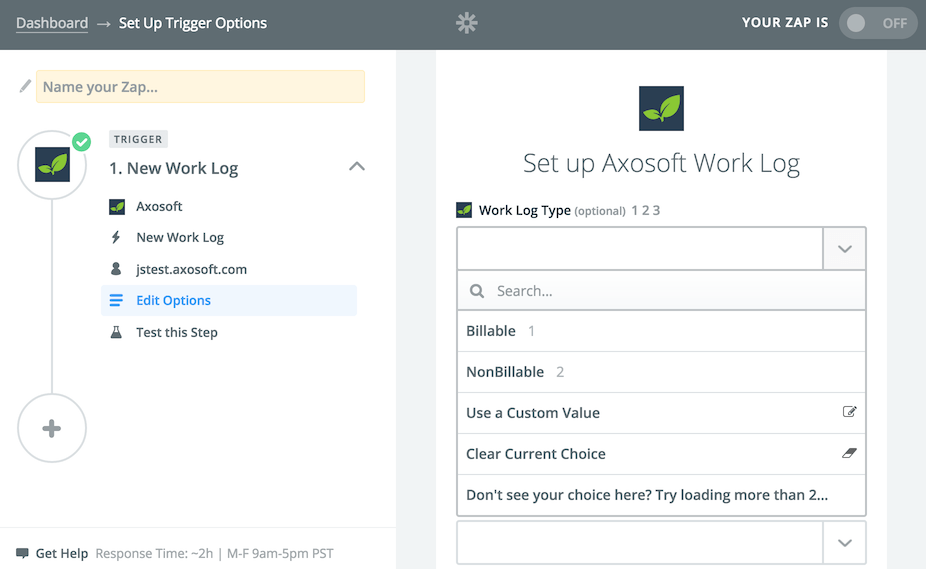Open the Work Log Type dropdown arrow

[845, 249]
